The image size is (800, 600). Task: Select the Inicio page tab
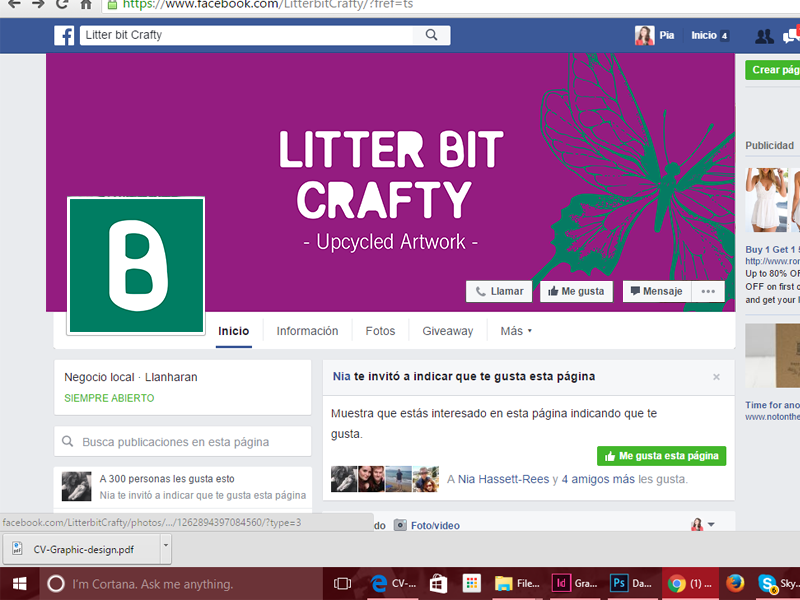coord(234,331)
